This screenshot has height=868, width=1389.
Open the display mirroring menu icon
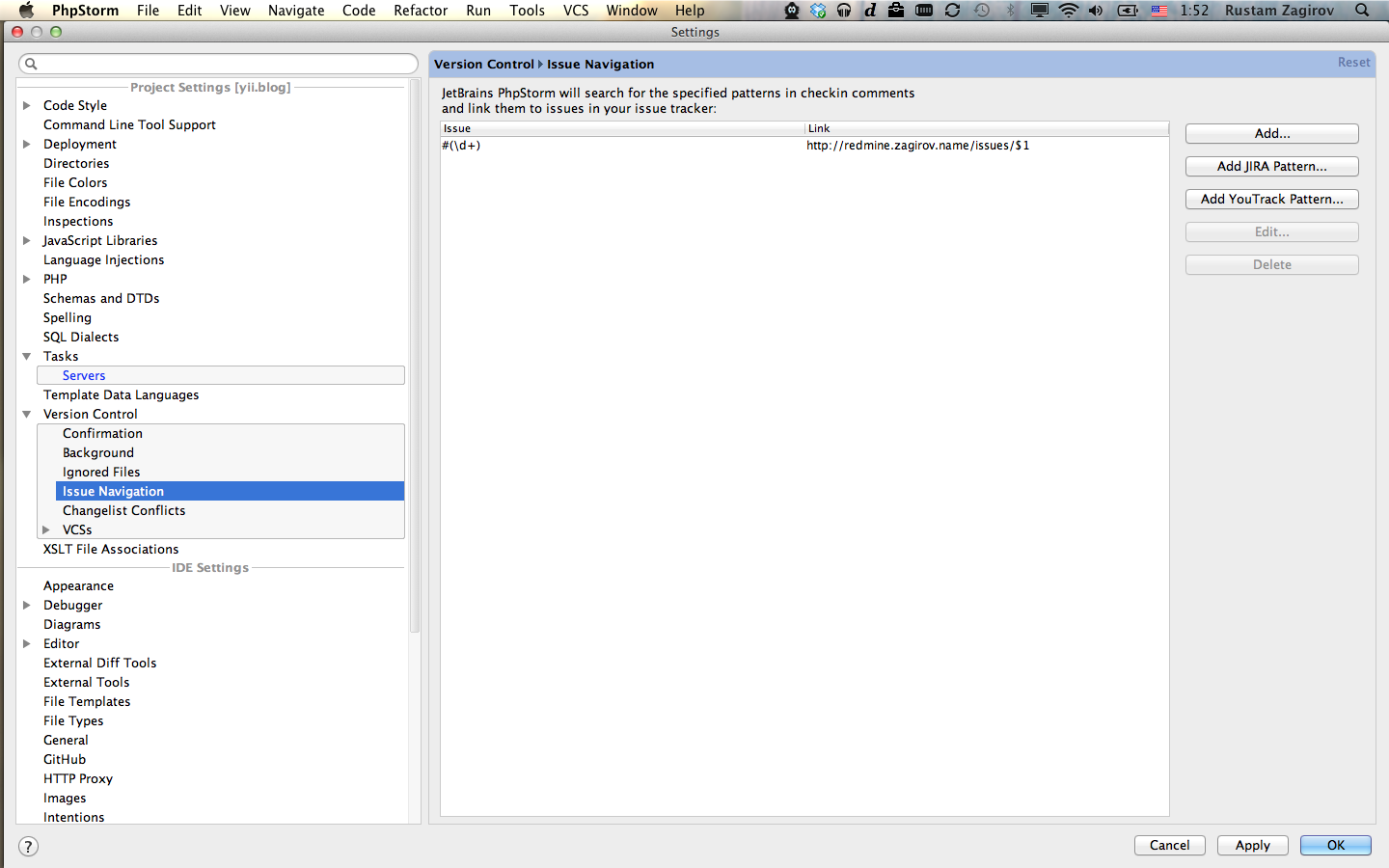(x=1039, y=11)
